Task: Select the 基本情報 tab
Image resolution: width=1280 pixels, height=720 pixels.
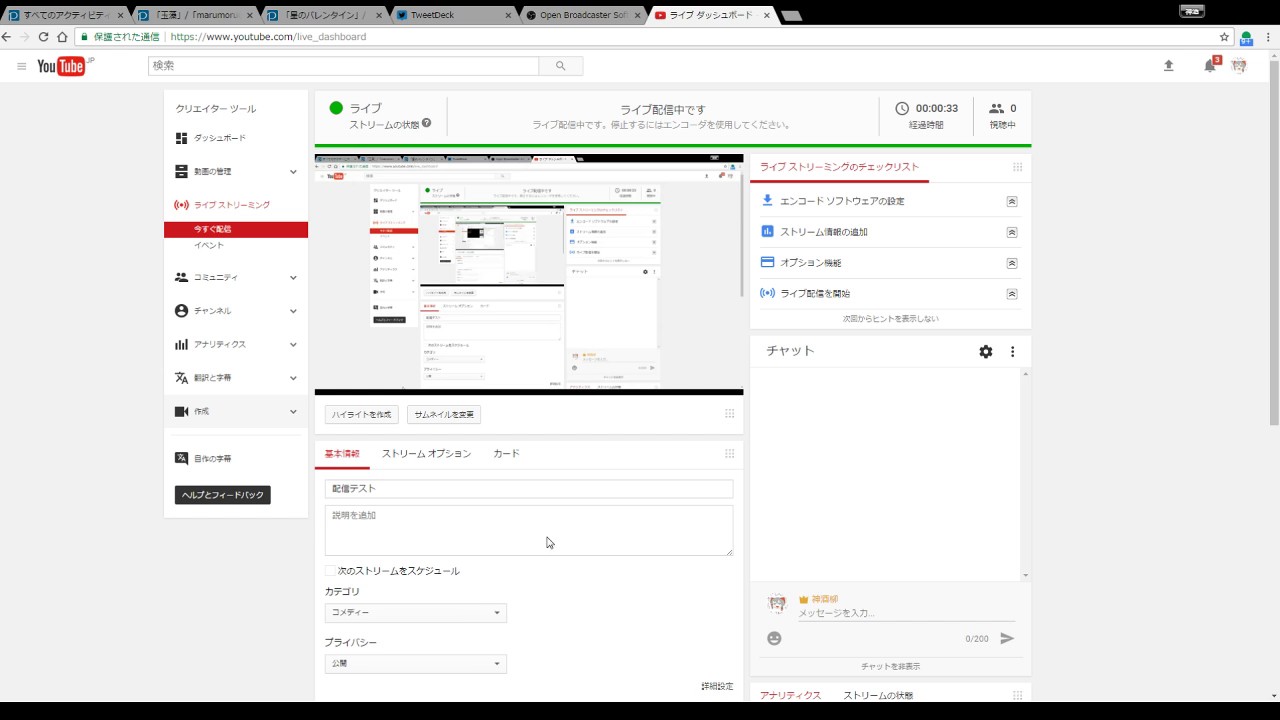Action: click(342, 453)
